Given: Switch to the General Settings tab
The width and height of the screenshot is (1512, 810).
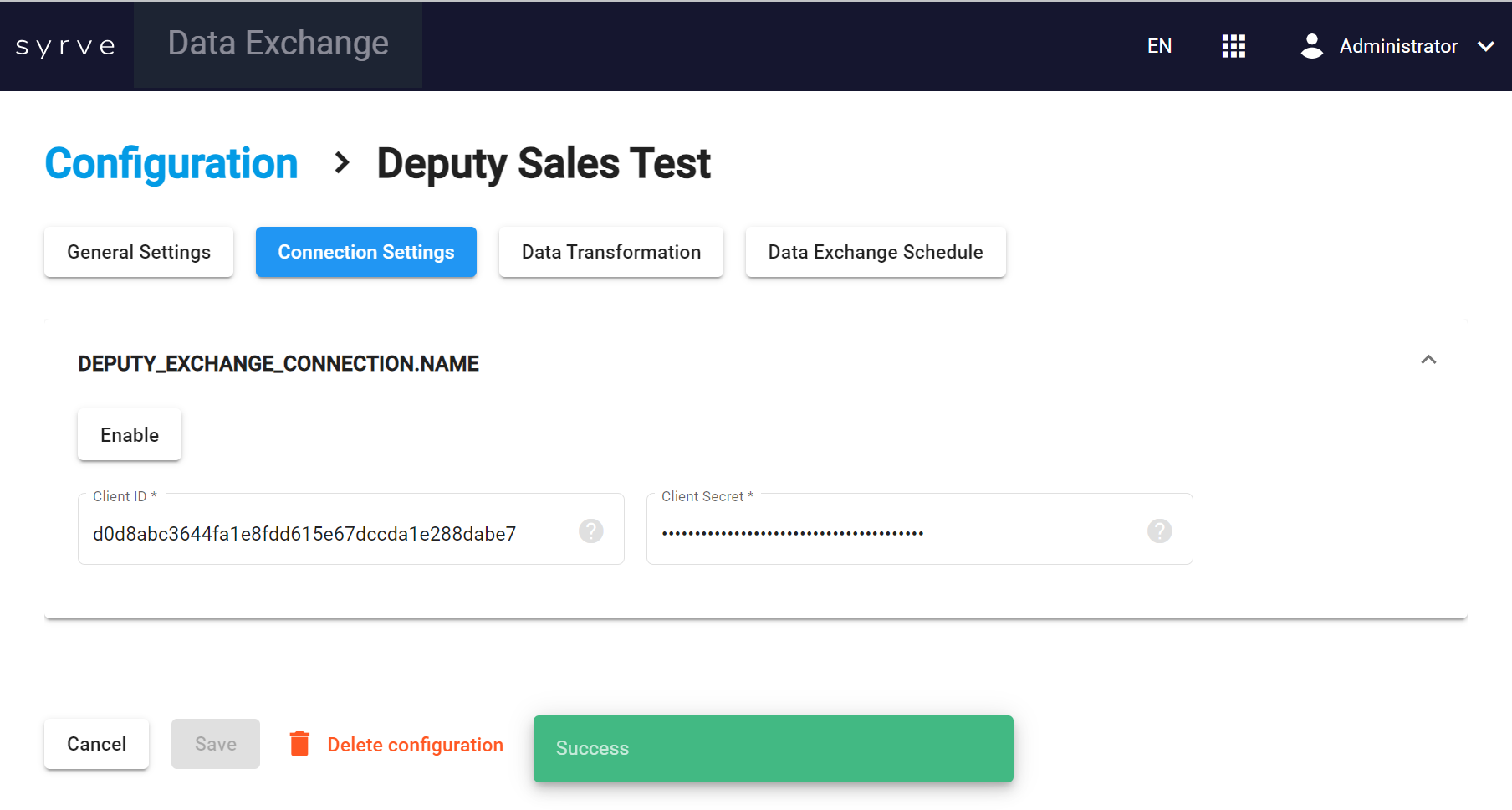Looking at the screenshot, I should pos(139,252).
